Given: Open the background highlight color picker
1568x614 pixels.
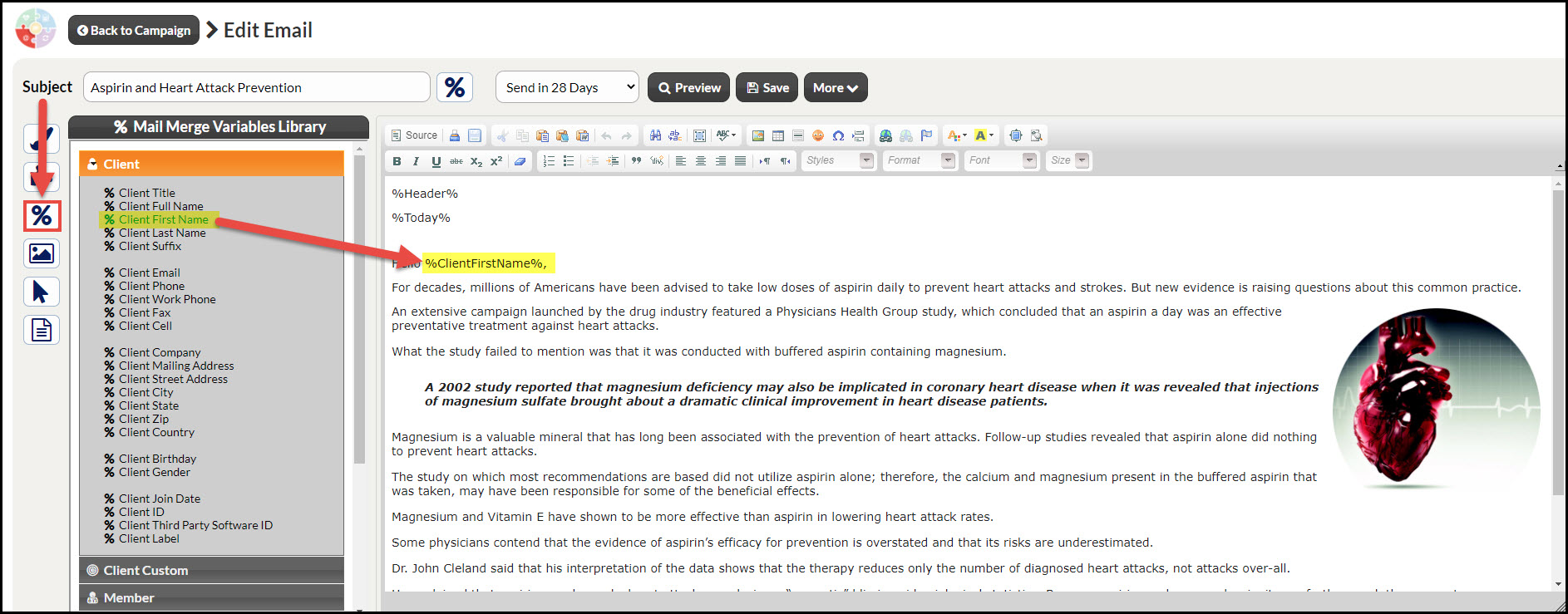Looking at the screenshot, I should pyautogui.click(x=984, y=135).
